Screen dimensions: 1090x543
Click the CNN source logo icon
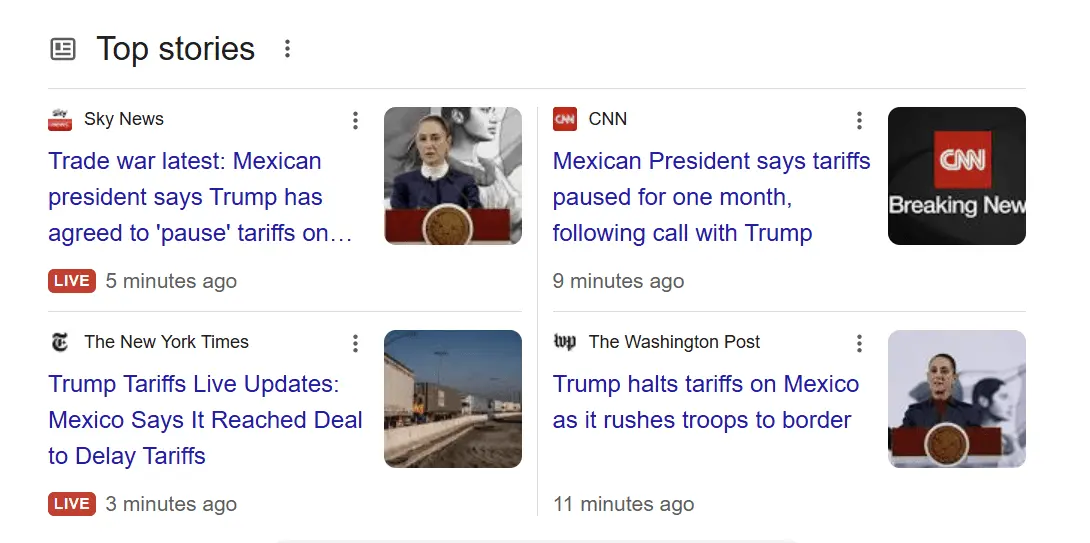pyautogui.click(x=565, y=120)
